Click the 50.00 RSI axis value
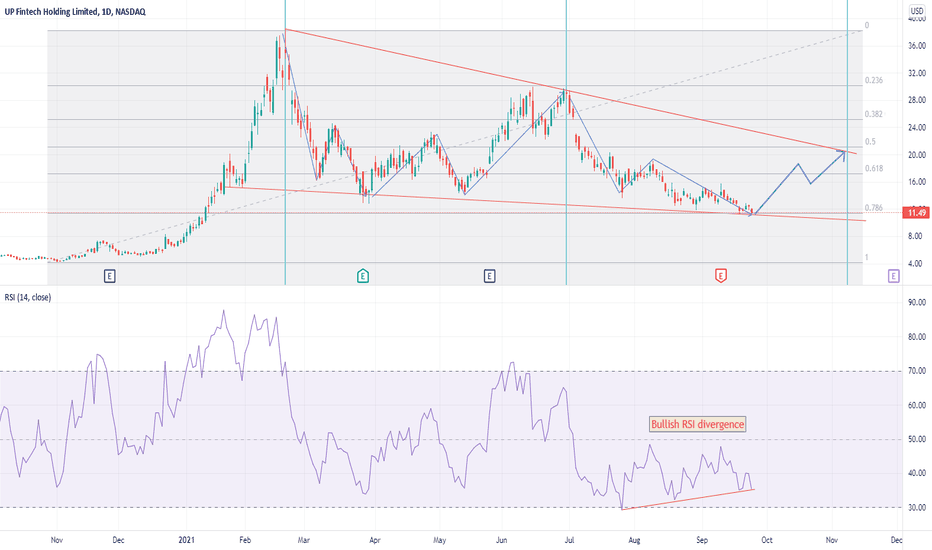932x550 pixels. point(917,439)
